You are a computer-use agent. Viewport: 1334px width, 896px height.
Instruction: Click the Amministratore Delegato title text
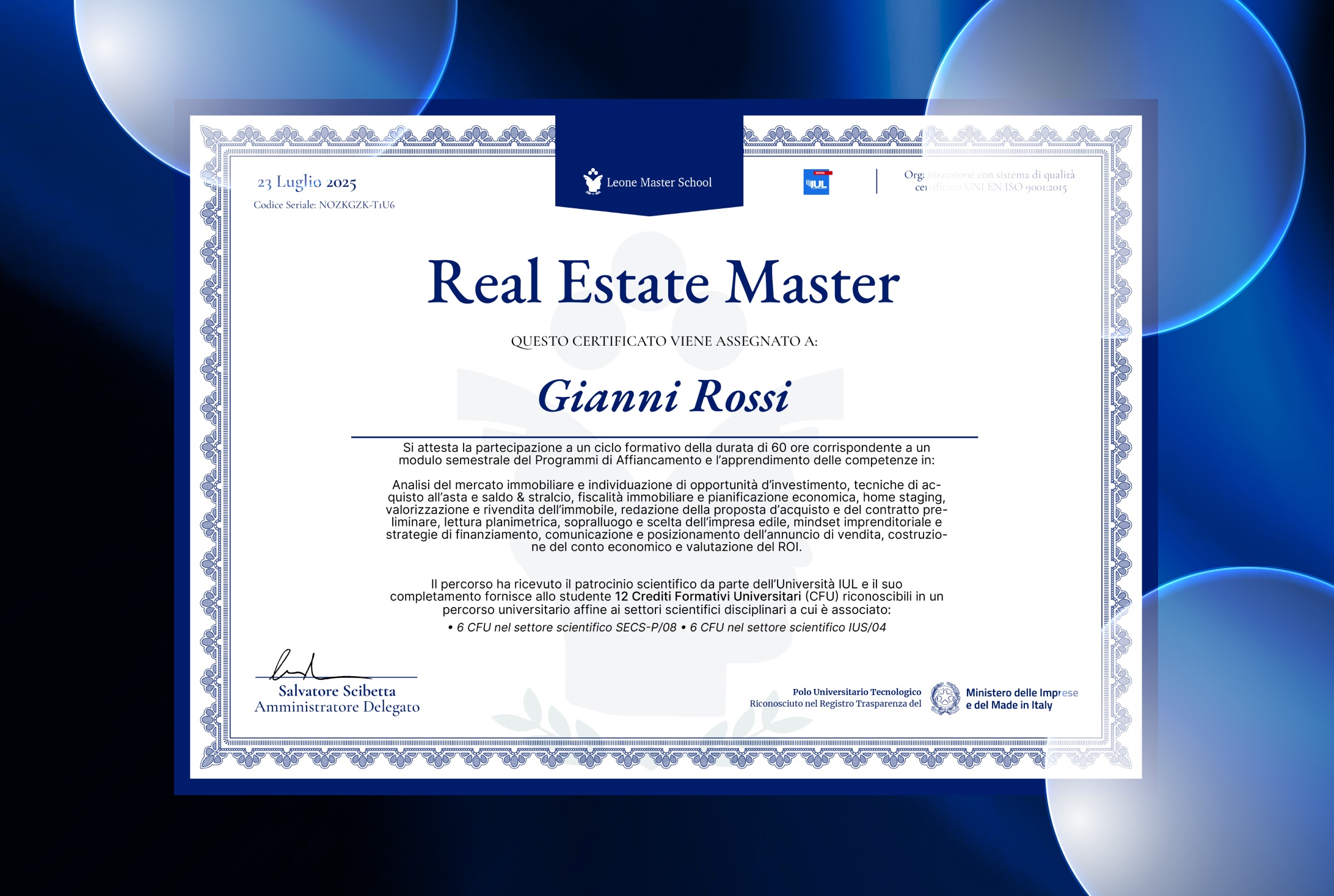(x=337, y=707)
